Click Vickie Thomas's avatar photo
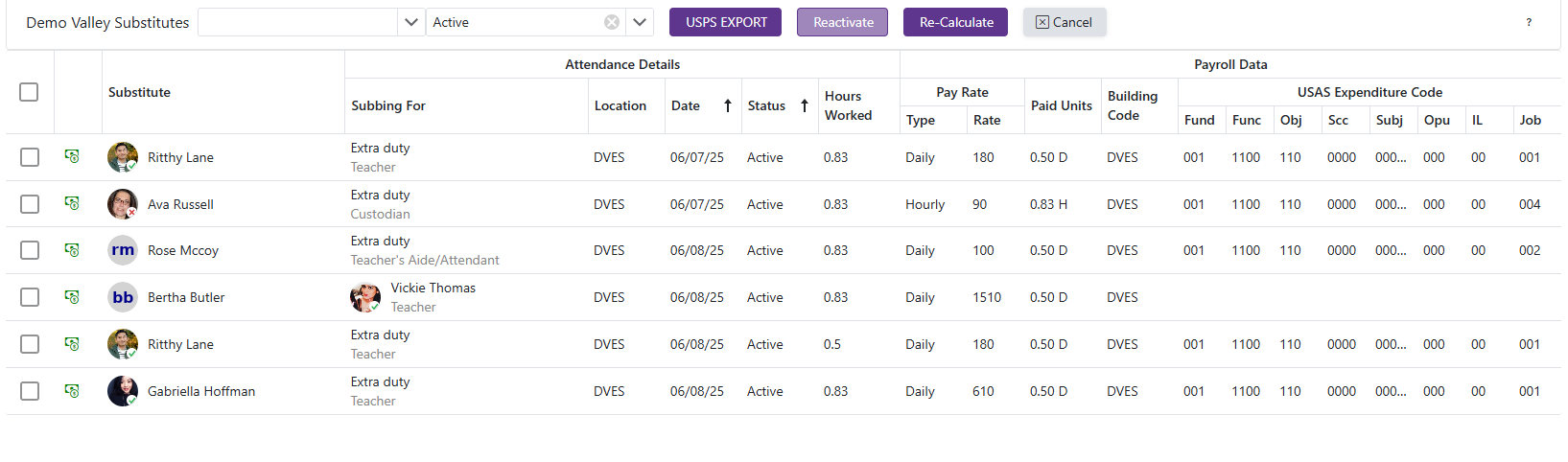 (x=365, y=297)
